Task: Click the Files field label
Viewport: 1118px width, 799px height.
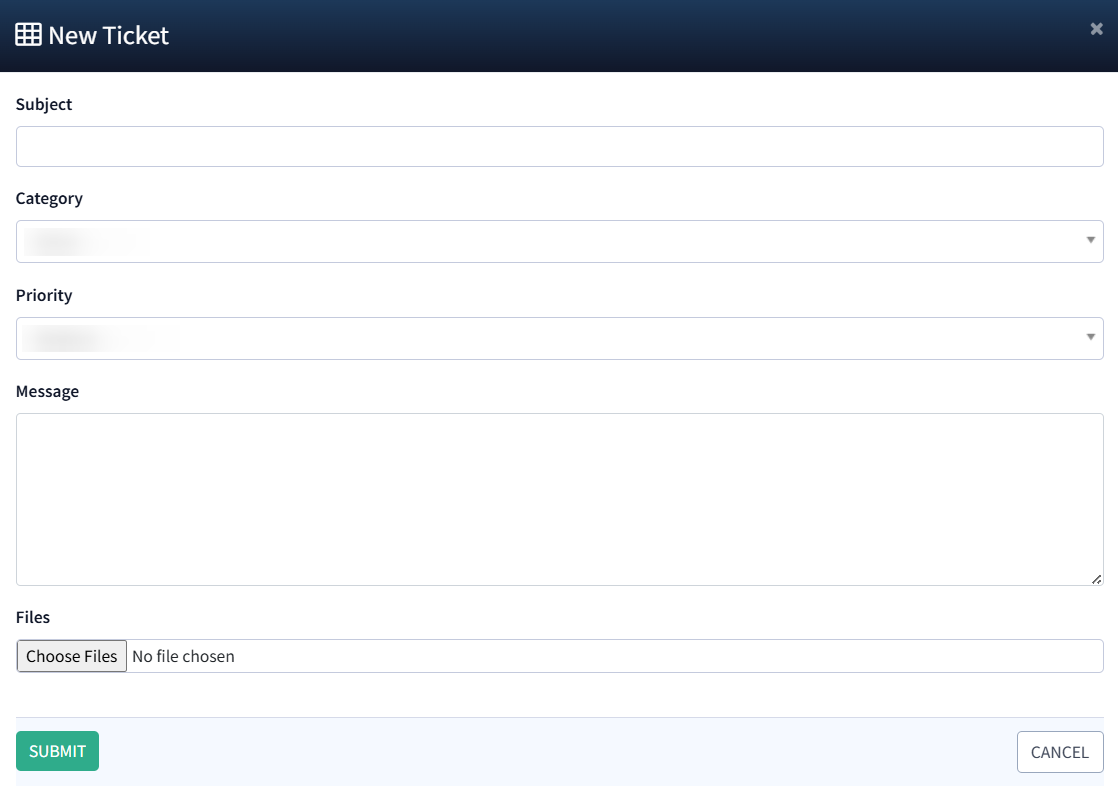Action: pos(33,617)
